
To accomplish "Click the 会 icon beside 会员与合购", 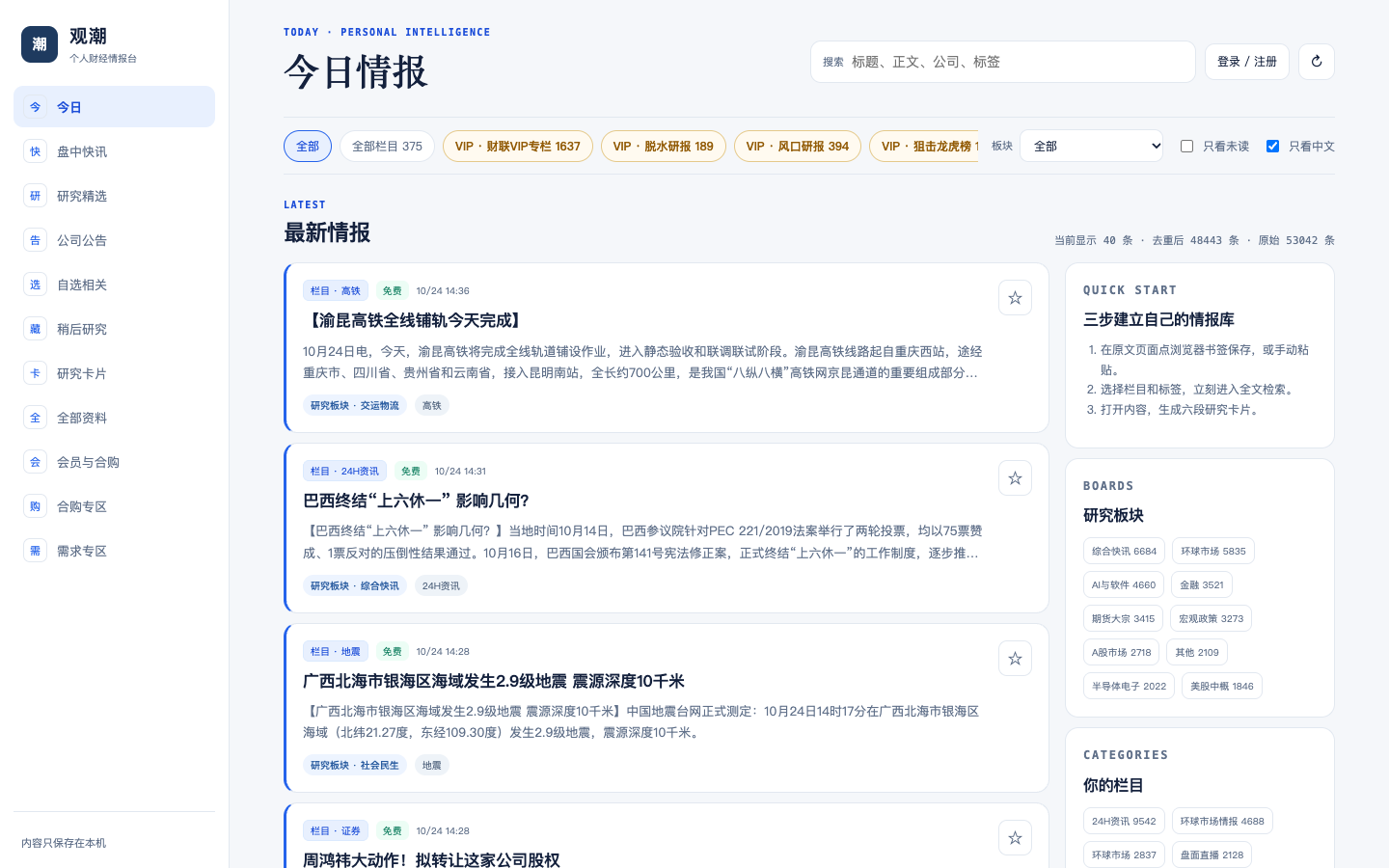I will 35,462.
